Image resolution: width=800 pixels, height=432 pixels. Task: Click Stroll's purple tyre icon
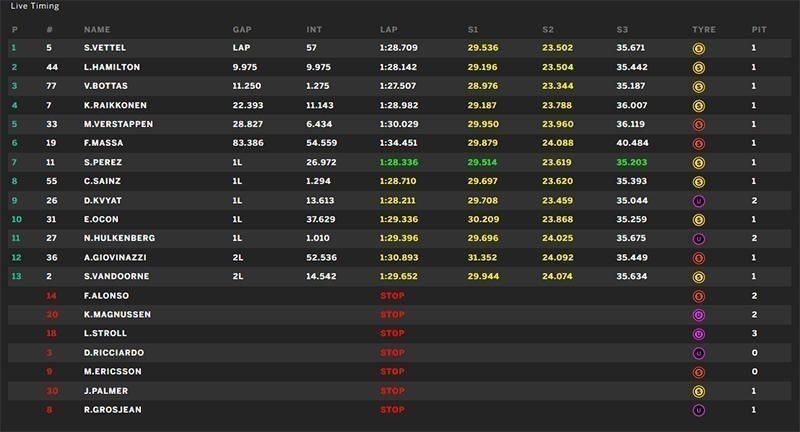pyautogui.click(x=698, y=335)
